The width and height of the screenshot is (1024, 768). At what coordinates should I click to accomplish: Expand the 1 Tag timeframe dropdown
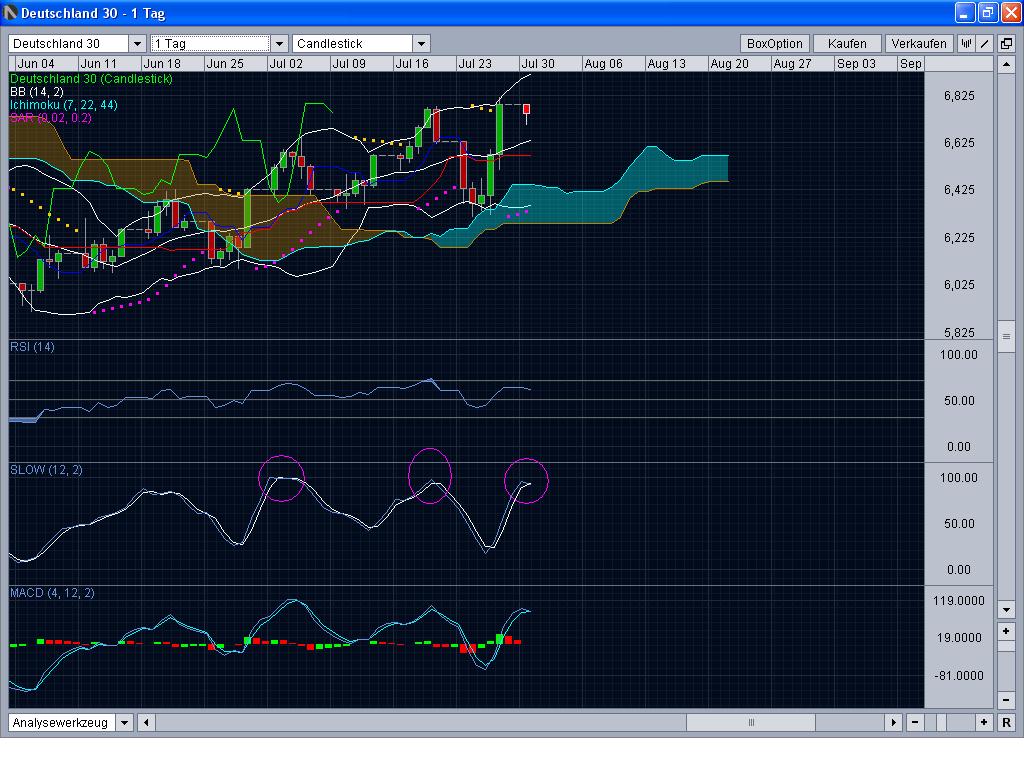coord(280,44)
